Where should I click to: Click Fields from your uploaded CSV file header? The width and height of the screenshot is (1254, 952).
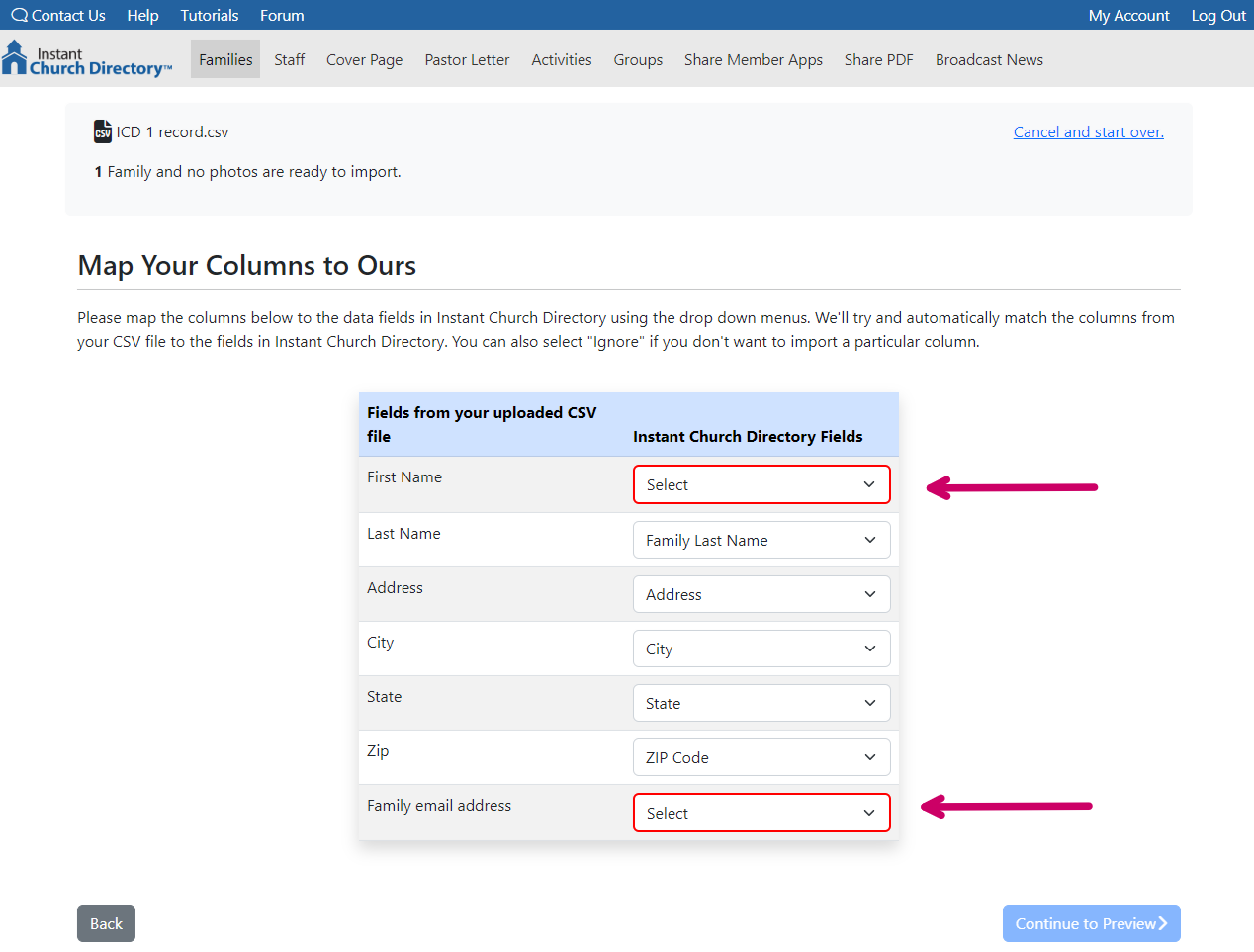coord(482,424)
